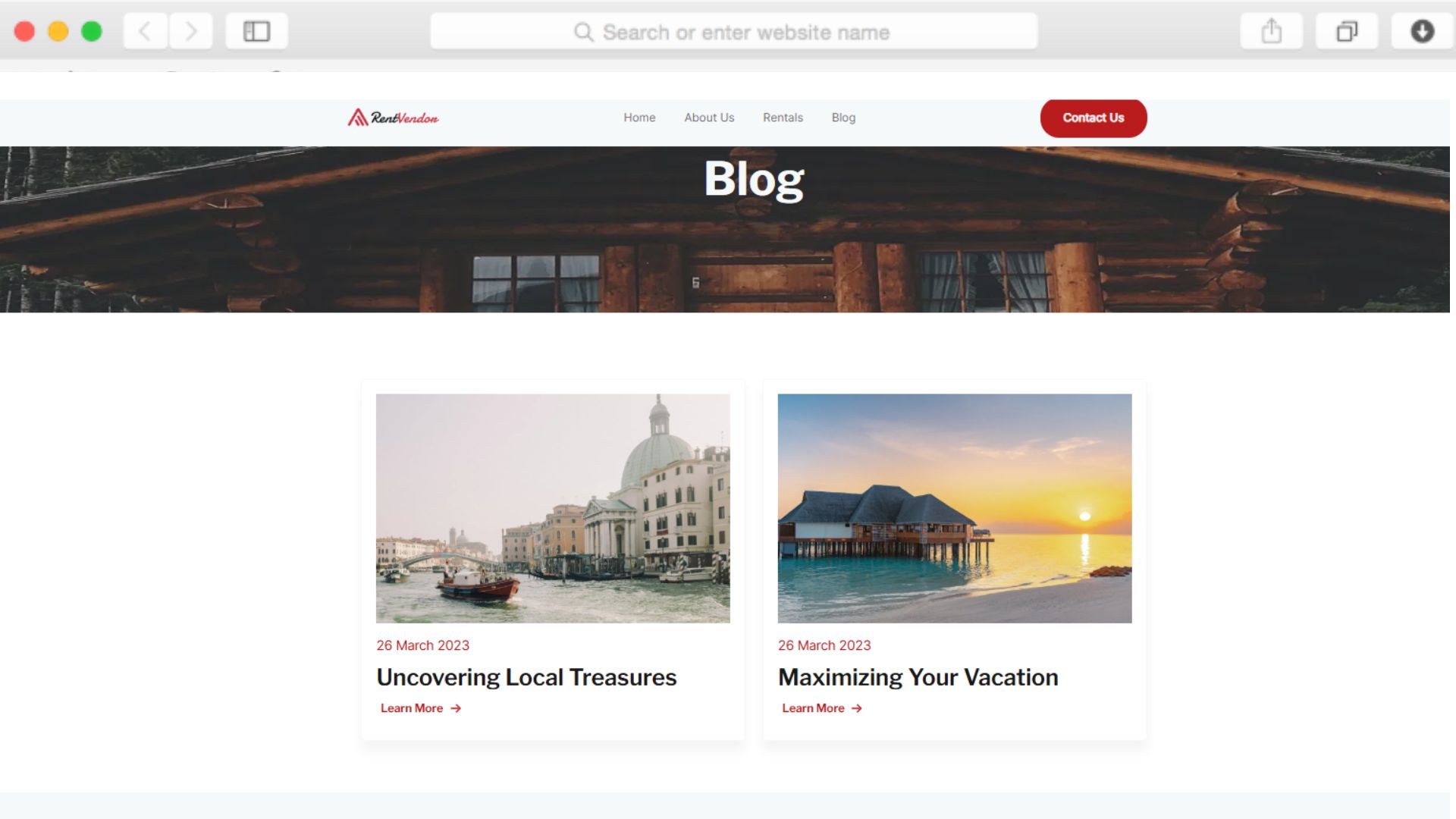Click the RentVendor logo

[x=393, y=118]
